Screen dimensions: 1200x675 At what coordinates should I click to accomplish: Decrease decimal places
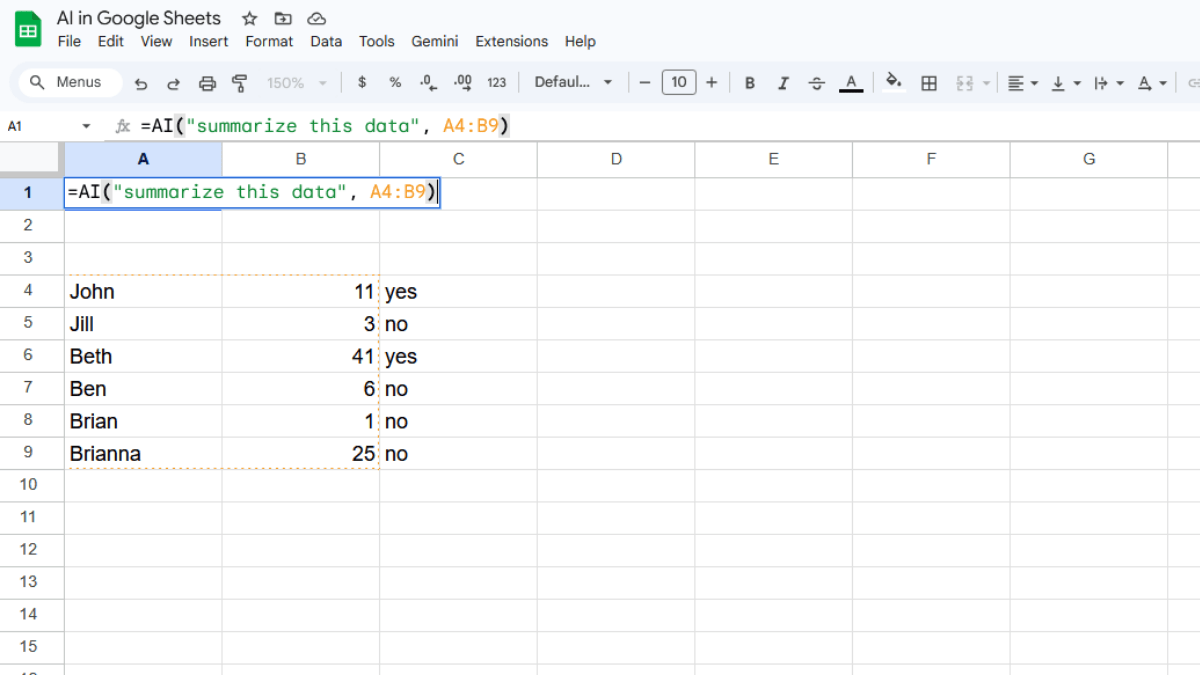pyautogui.click(x=428, y=82)
